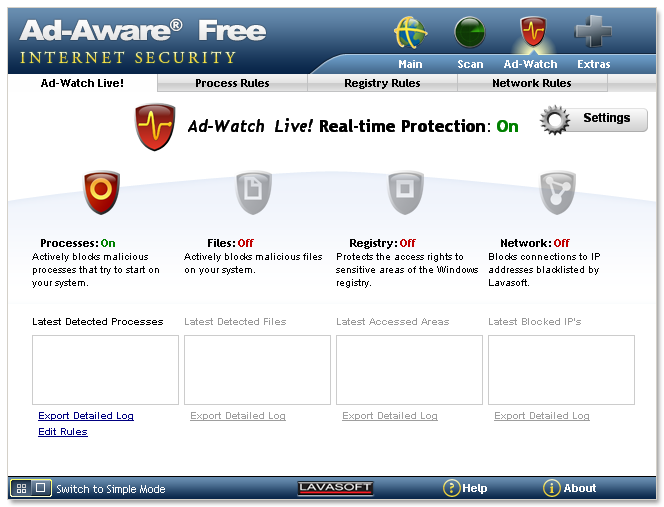Click the Scan navigation label

tap(470, 64)
